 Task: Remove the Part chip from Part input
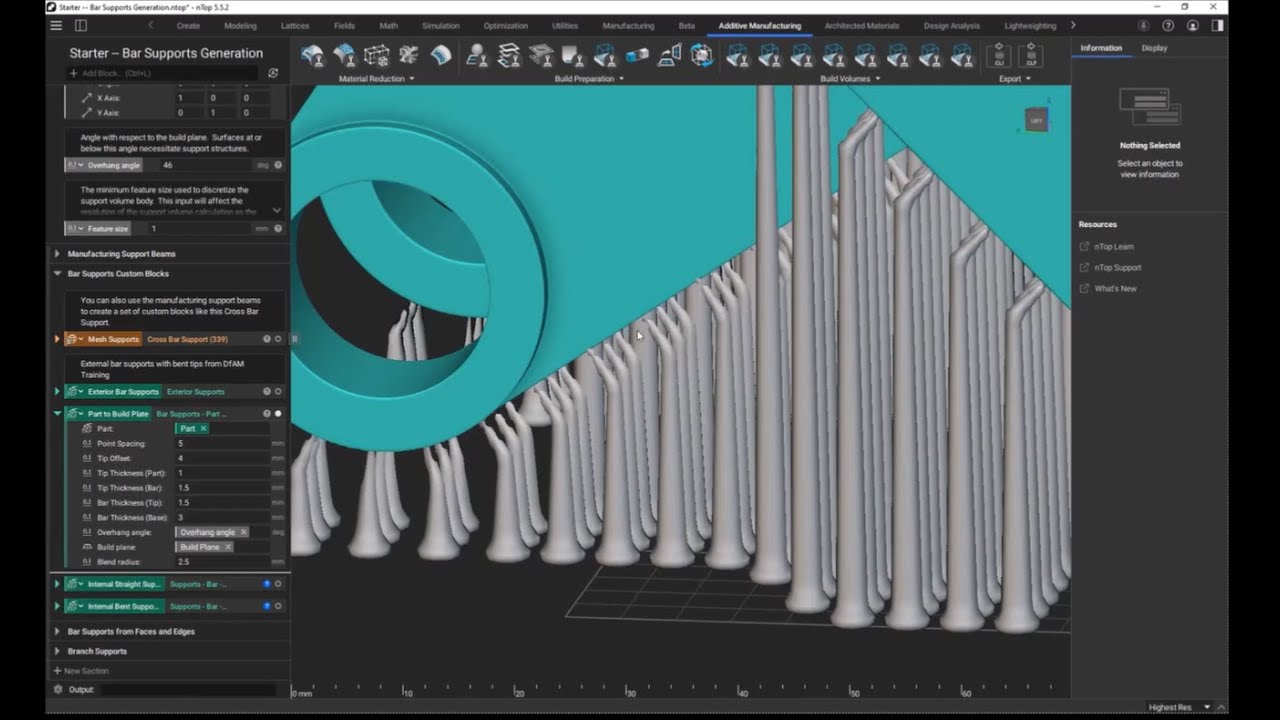click(x=203, y=428)
